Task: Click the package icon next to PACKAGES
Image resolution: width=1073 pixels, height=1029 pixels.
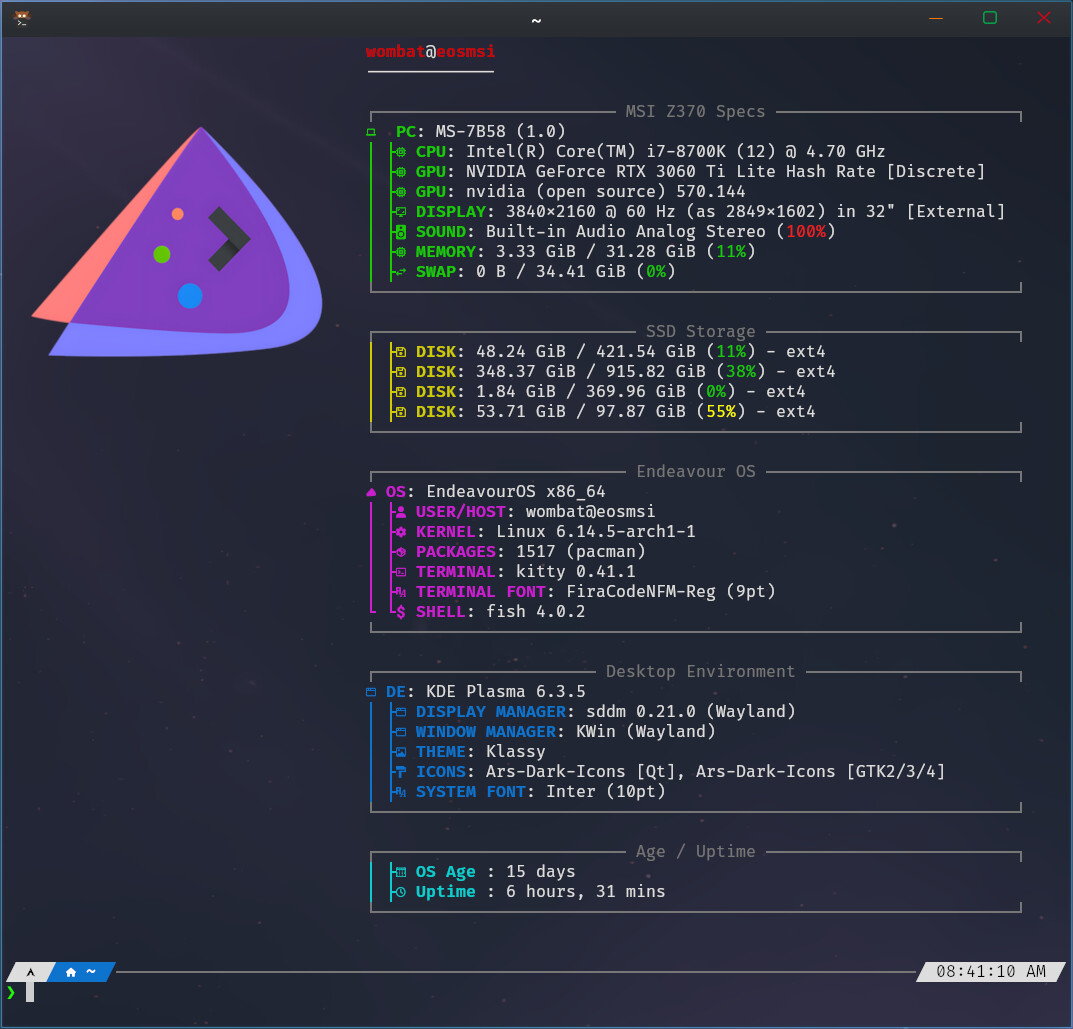Action: click(x=400, y=552)
